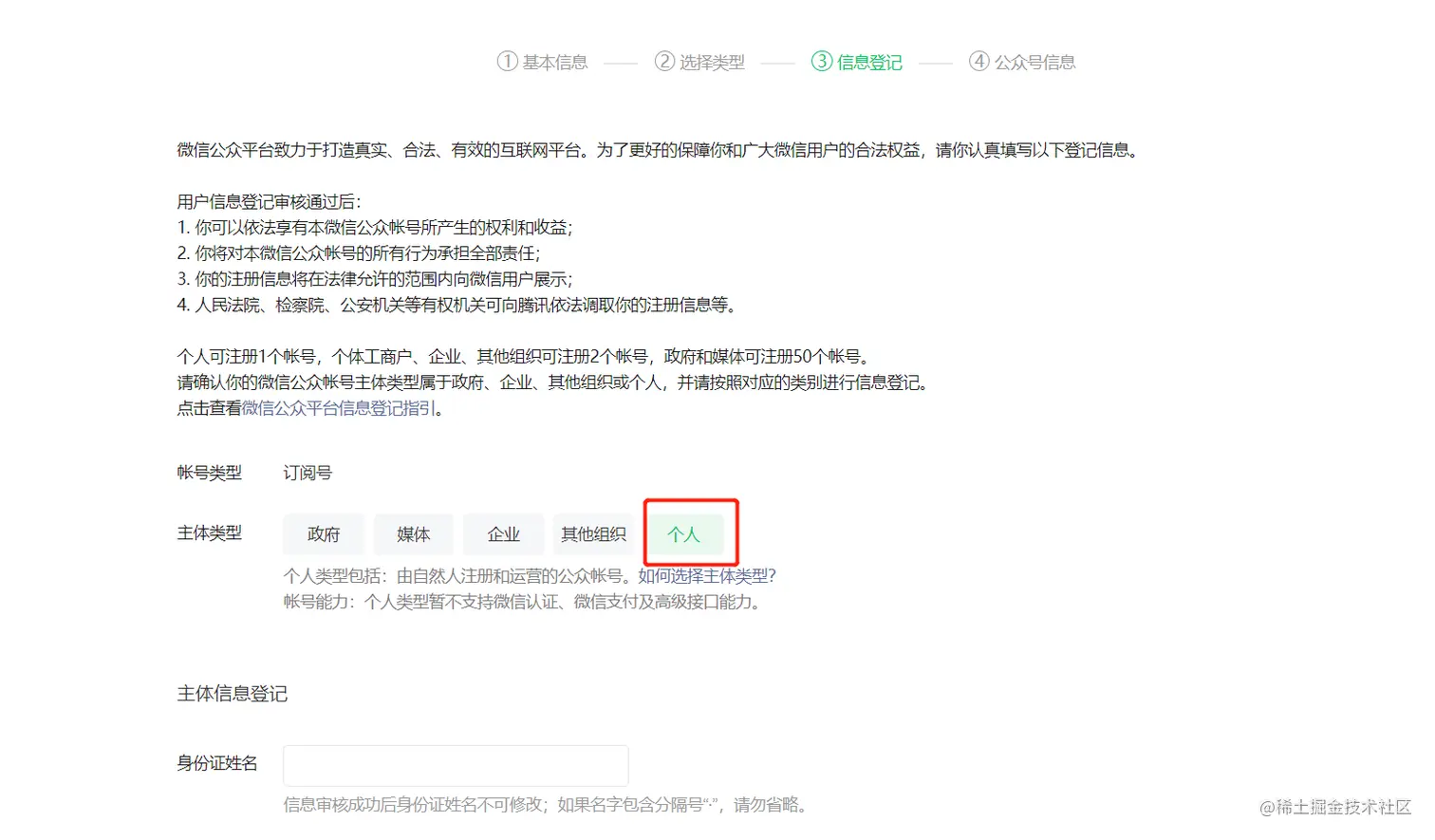Open the 微信公众平台信息登记指引 link
The height and width of the screenshot is (840, 1435).
point(334,408)
